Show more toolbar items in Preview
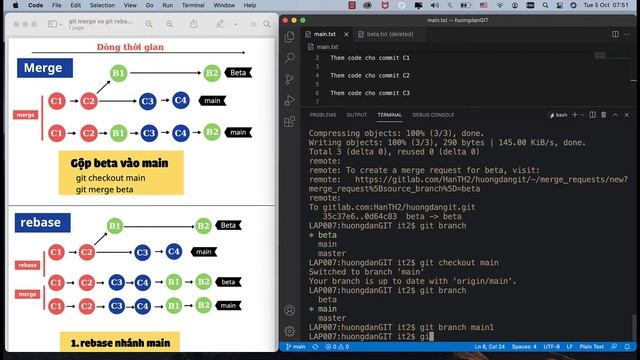Screen dimensions: 640x360 tap(253, 24)
